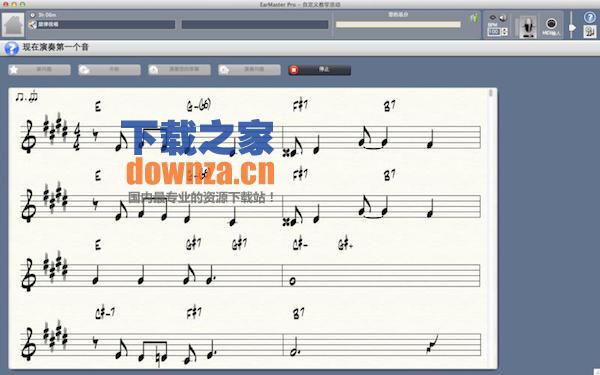Click the red stop button
This screenshot has width=600, height=375.
(320, 70)
